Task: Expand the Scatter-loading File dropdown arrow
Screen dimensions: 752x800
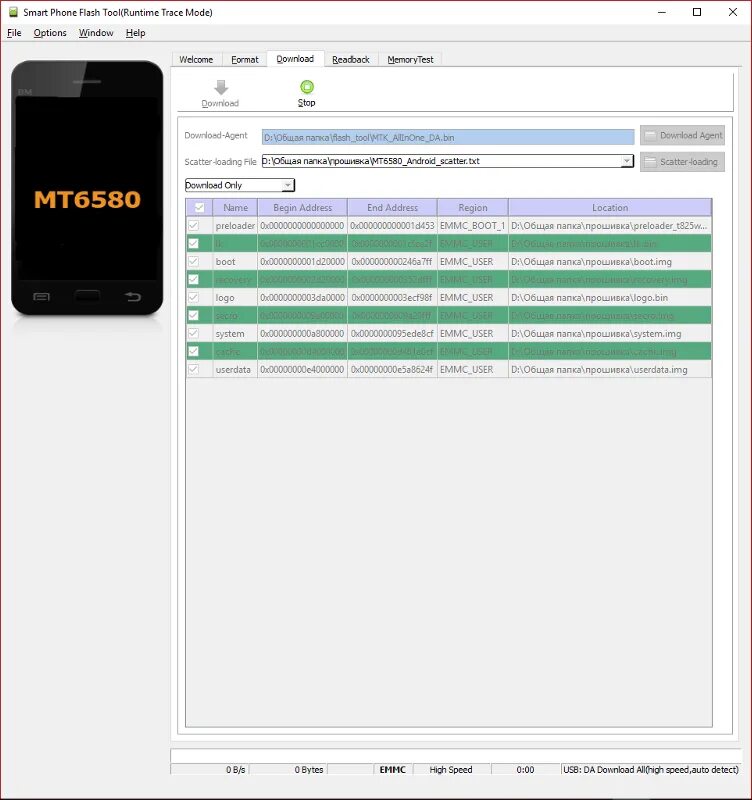Action: (627, 161)
